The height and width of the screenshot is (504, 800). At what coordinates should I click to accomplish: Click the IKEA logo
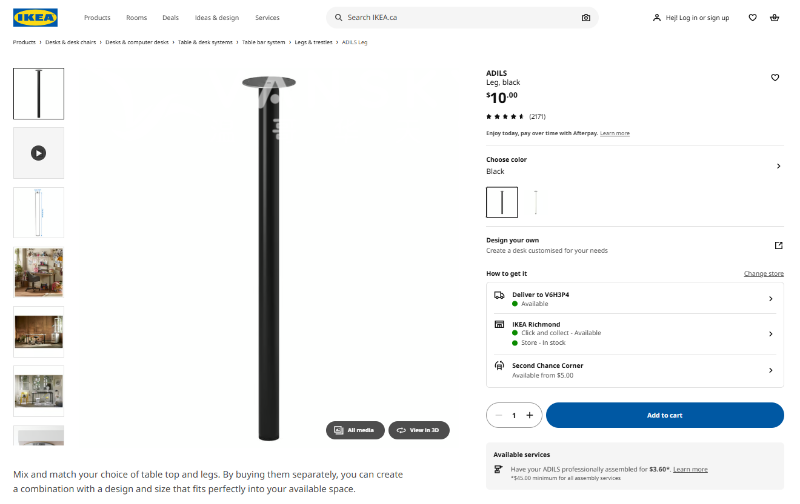click(x=36, y=17)
